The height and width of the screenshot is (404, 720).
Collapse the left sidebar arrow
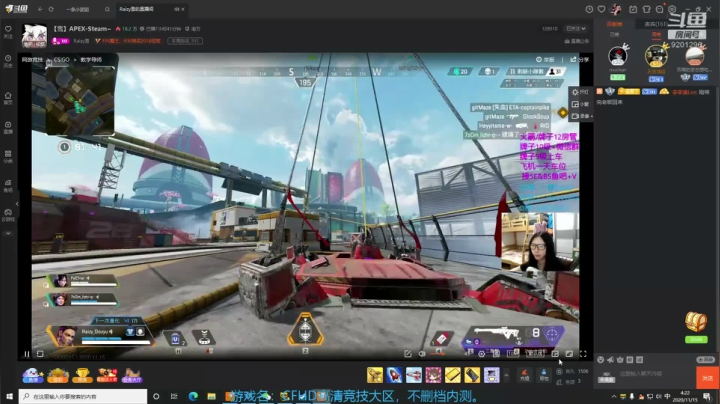tap(17, 203)
